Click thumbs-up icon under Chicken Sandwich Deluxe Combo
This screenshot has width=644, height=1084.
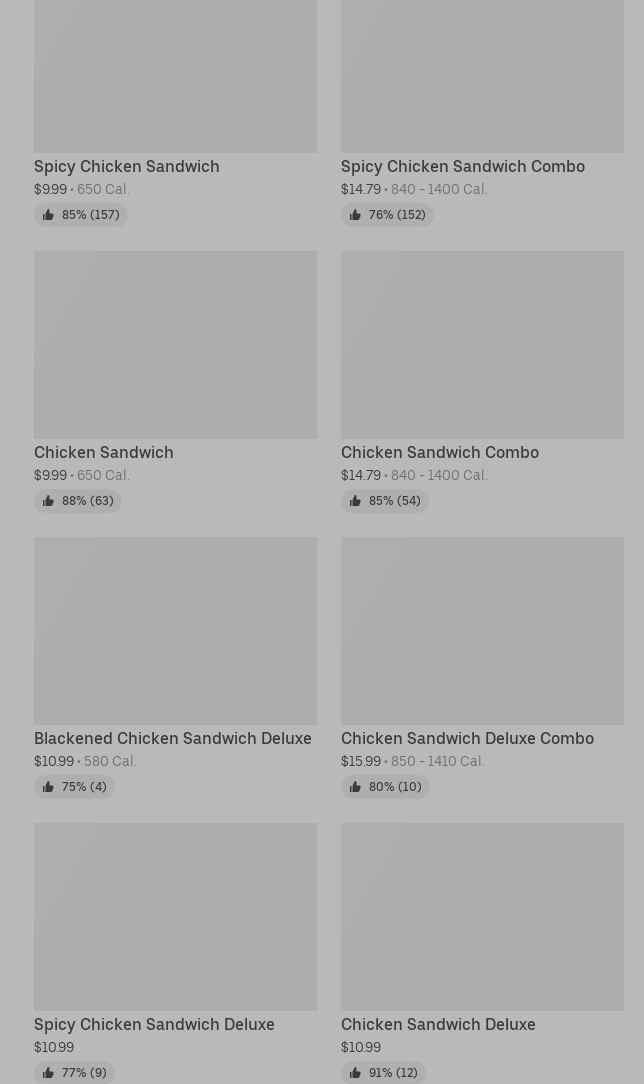[355, 787]
